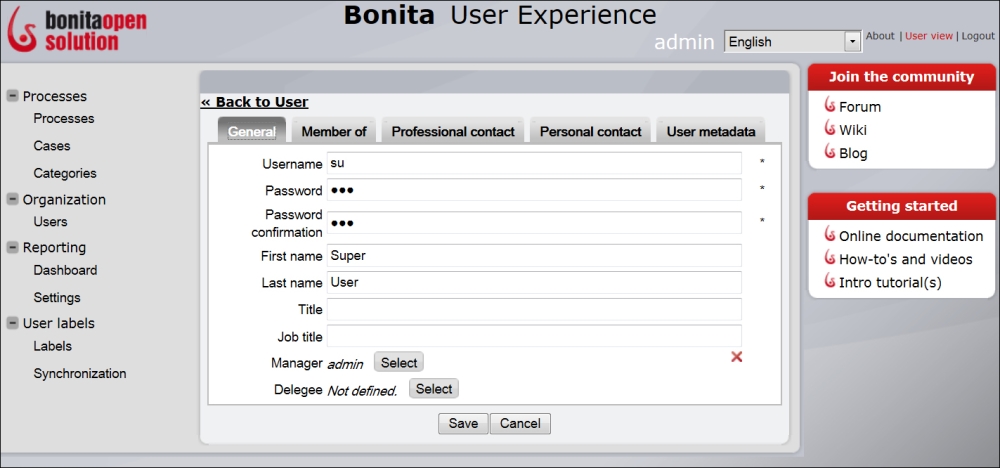Open the Reporting Dashboard
The height and width of the screenshot is (468, 1000).
tap(65, 270)
